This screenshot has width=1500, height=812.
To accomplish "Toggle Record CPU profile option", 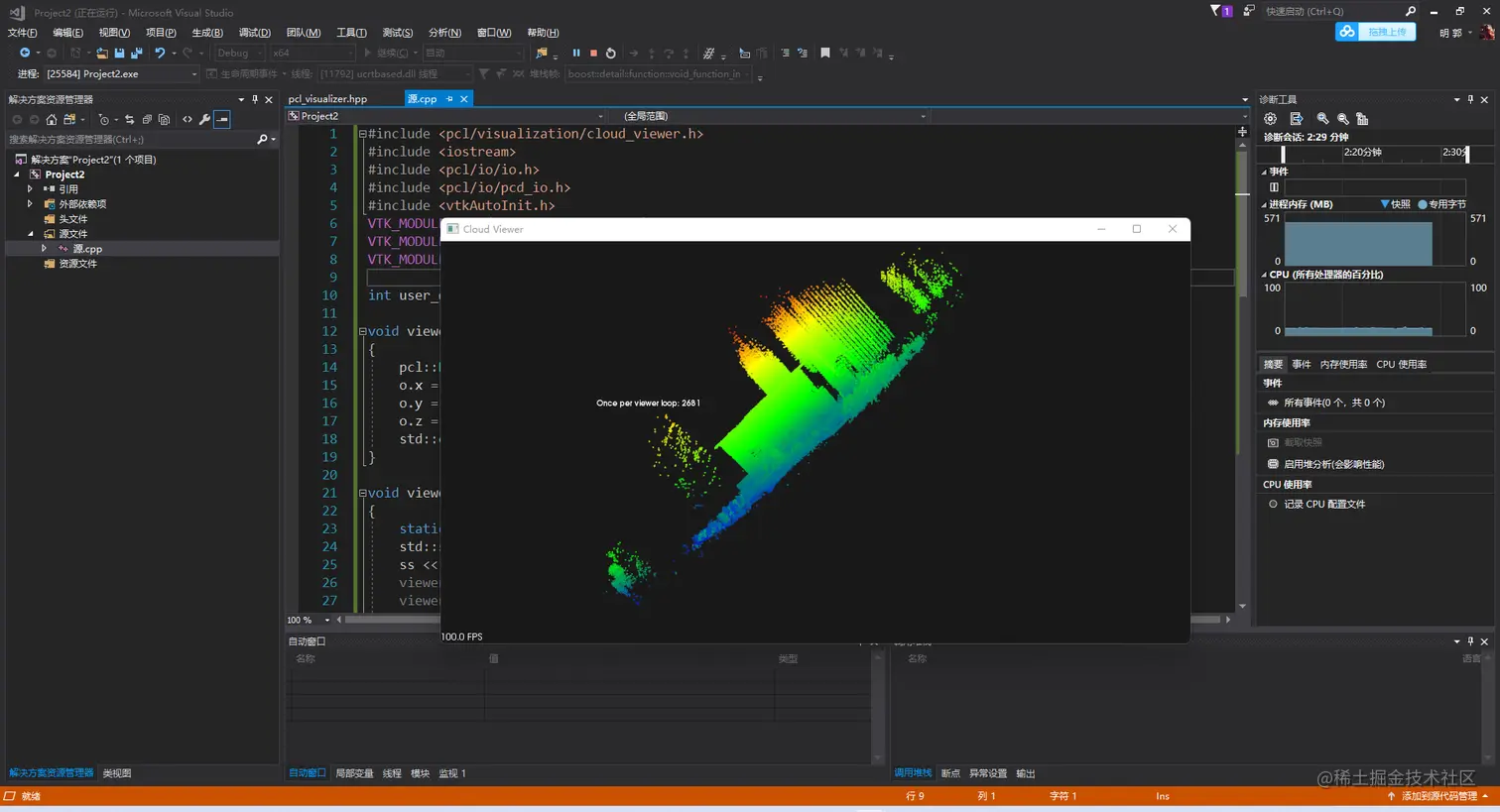I will click(1315, 504).
